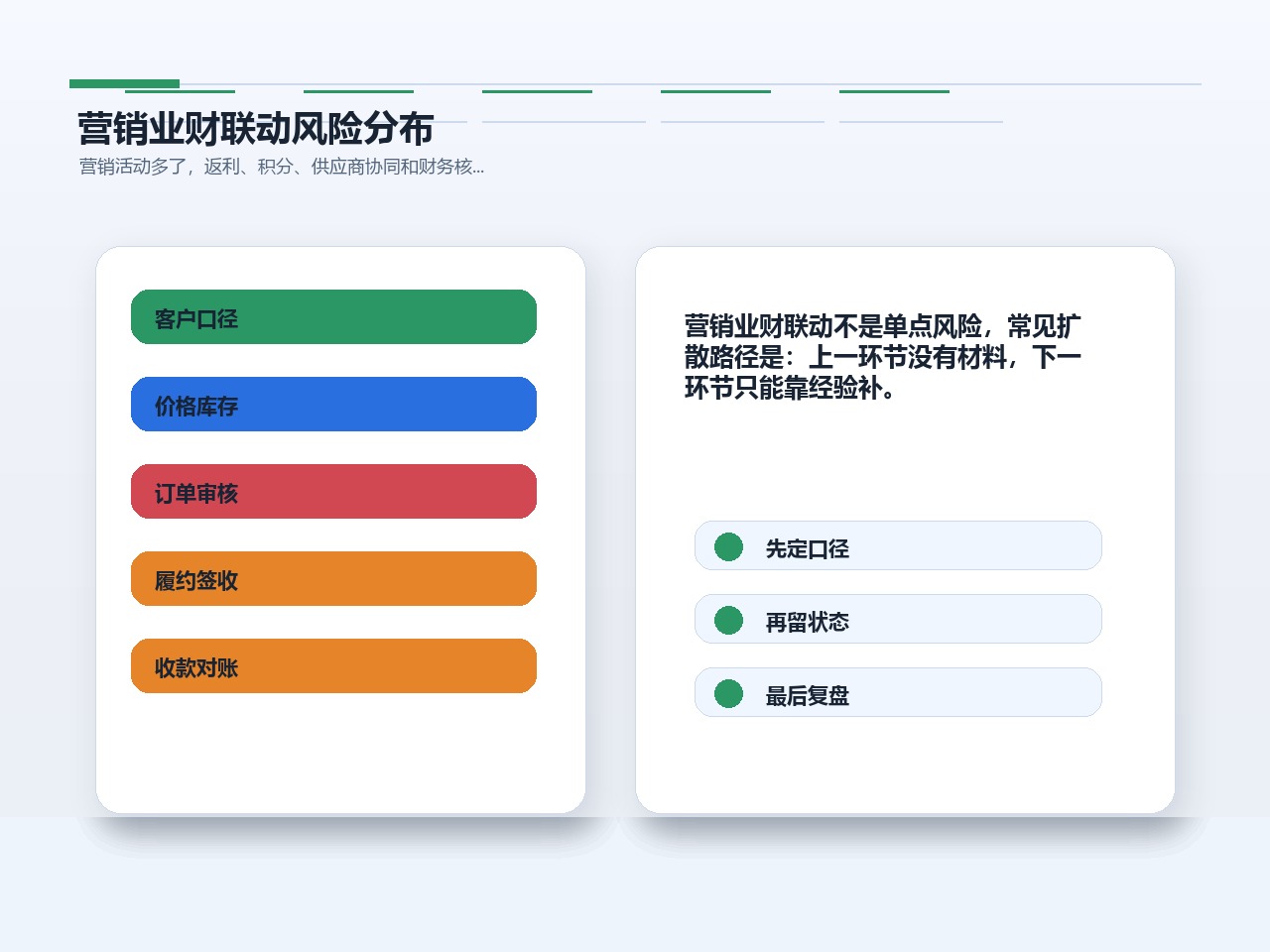Image resolution: width=1270 pixels, height=952 pixels.
Task: Click the green dot beside 最后复盘
Action: [x=728, y=693]
